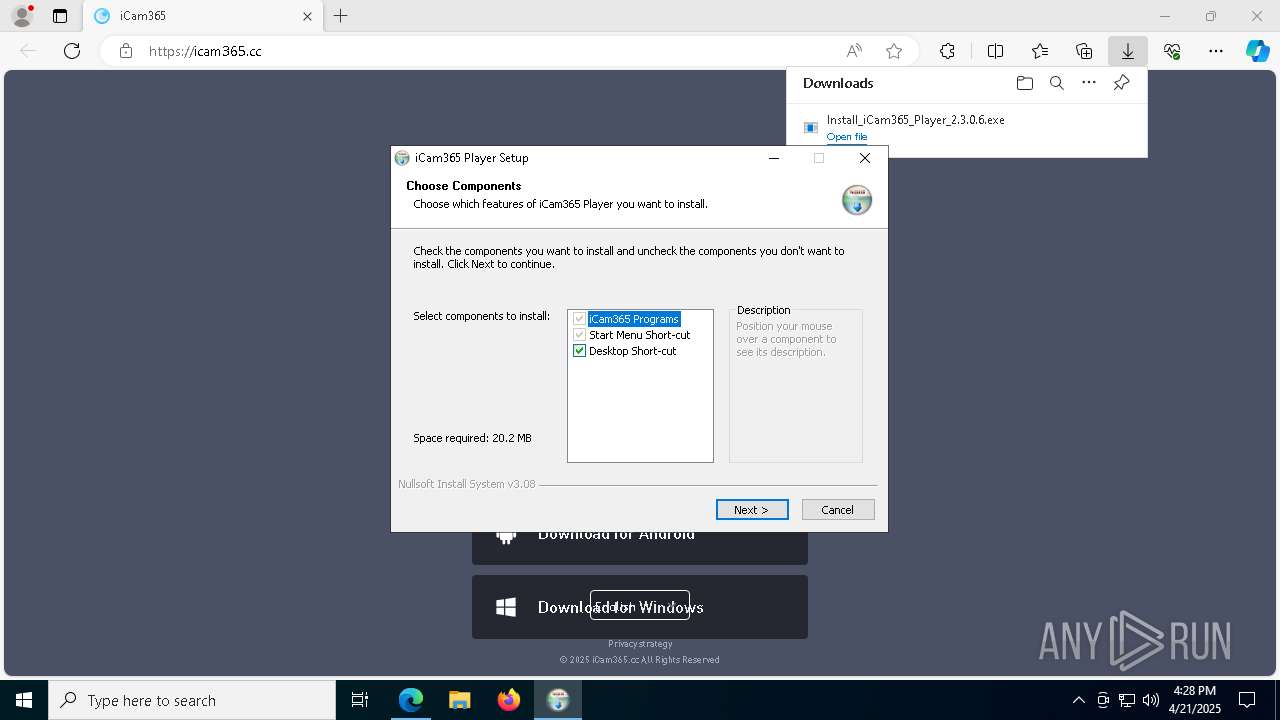Launch Firefox from taskbar
The width and height of the screenshot is (1280, 720).
pyautogui.click(x=509, y=700)
